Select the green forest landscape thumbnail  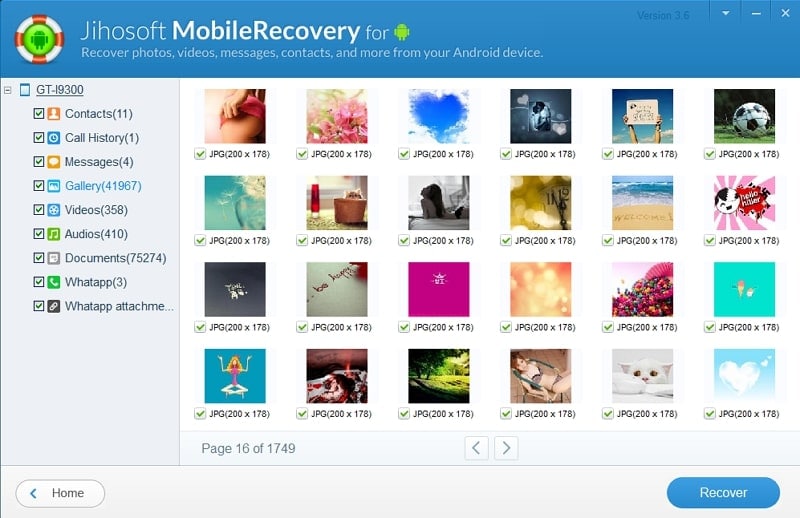point(439,376)
